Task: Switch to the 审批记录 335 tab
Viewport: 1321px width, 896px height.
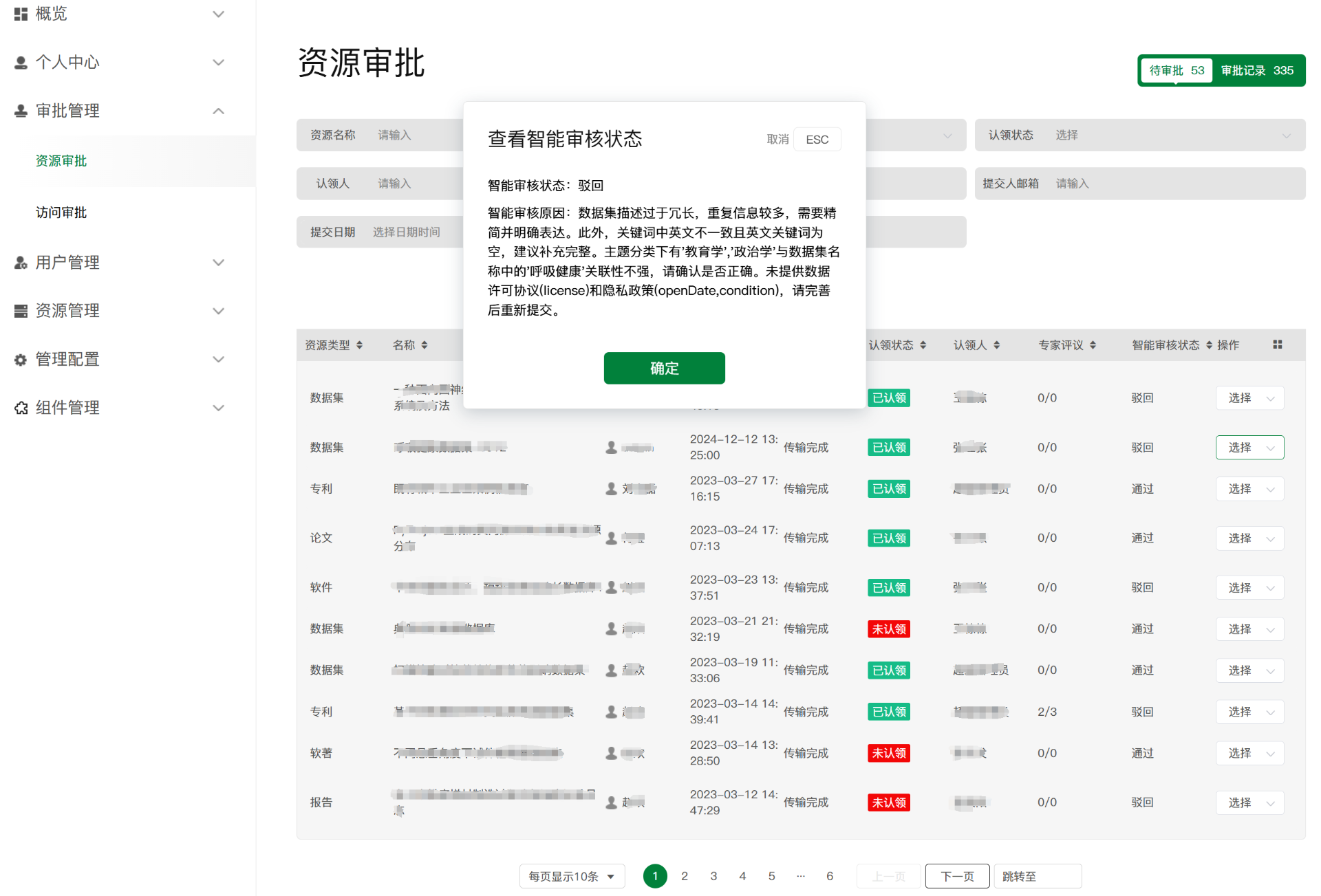Action: [1256, 71]
